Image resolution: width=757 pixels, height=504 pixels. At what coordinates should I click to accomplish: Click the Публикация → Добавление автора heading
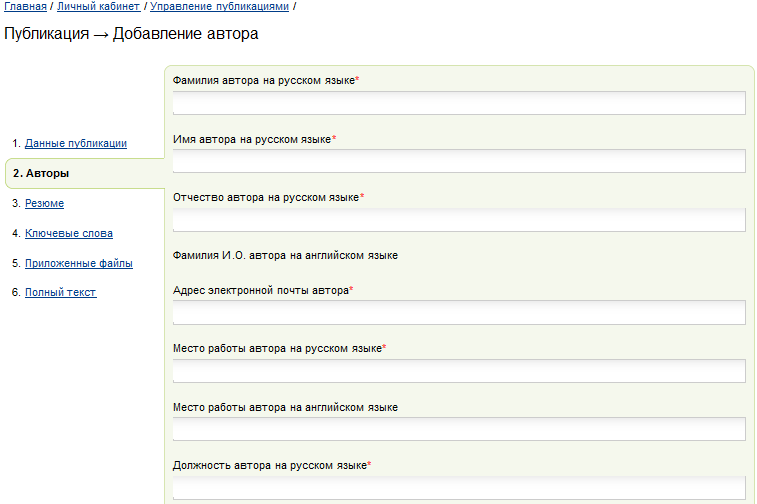[x=131, y=34]
